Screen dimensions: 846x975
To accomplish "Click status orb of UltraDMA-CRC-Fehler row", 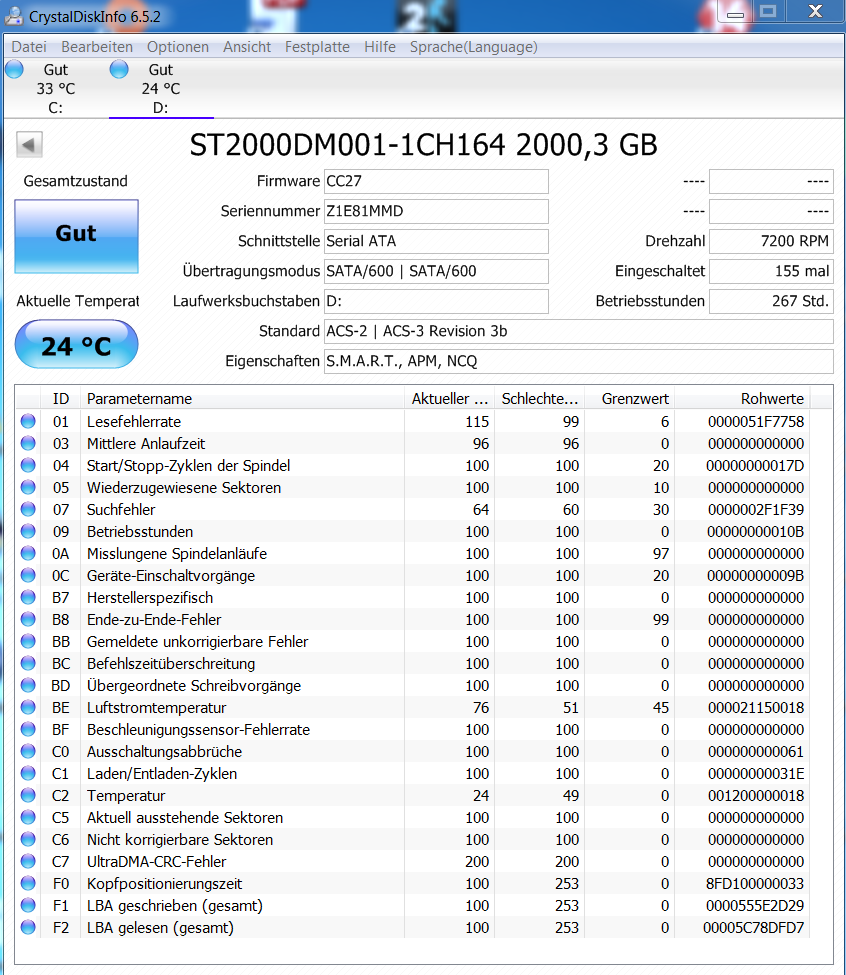I will coord(28,861).
